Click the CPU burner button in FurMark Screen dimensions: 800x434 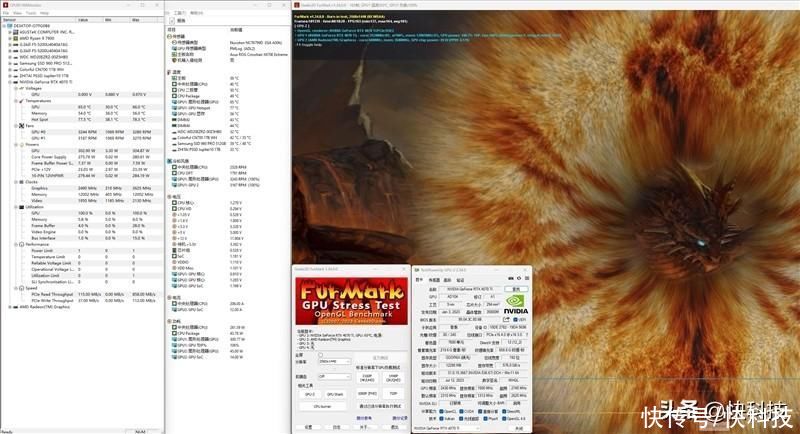pyautogui.click(x=322, y=406)
